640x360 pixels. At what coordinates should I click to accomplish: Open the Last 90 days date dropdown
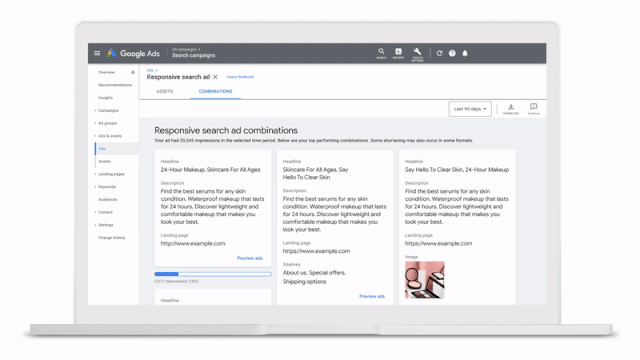(470, 109)
